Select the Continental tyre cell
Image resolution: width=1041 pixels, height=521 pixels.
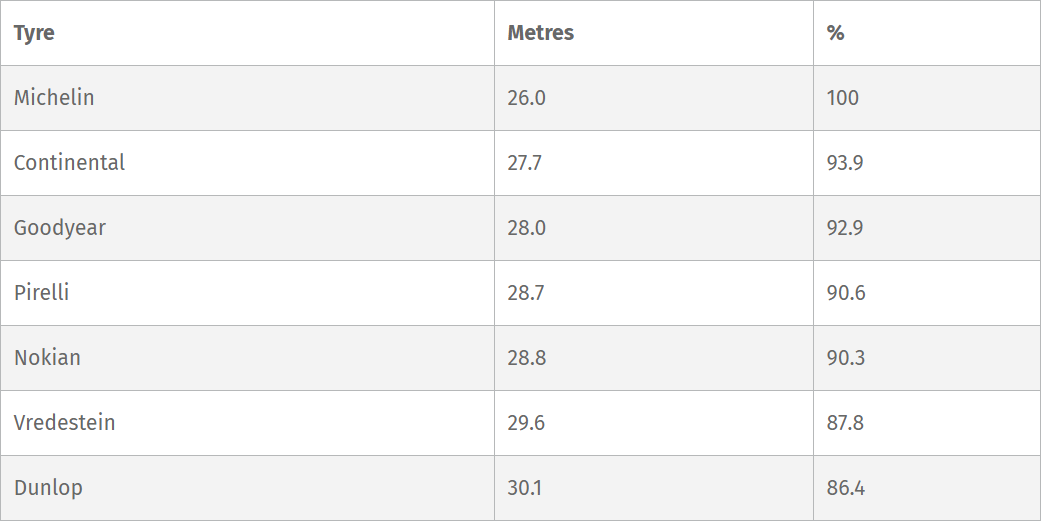coord(69,163)
